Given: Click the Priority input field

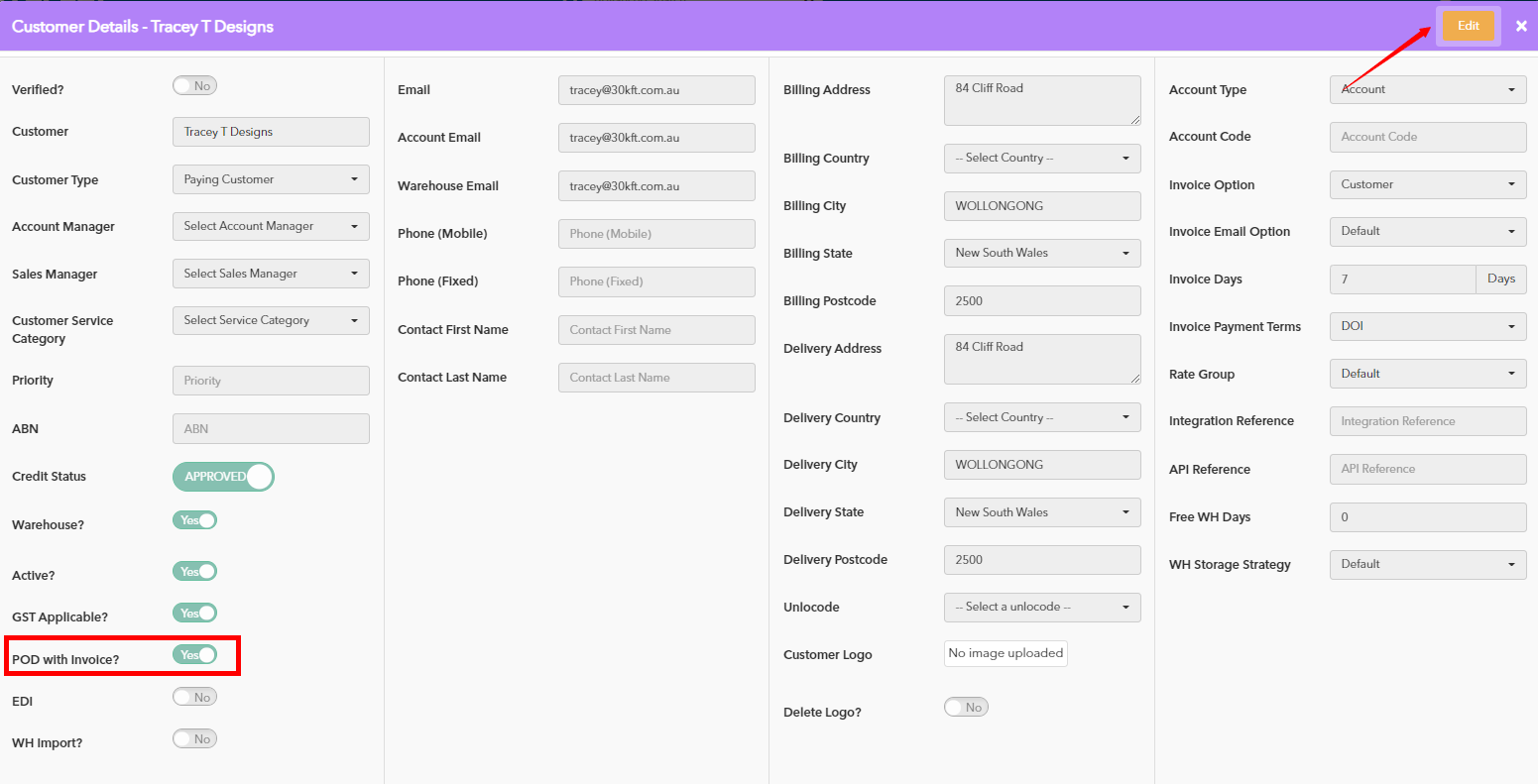Looking at the screenshot, I should click(x=271, y=381).
